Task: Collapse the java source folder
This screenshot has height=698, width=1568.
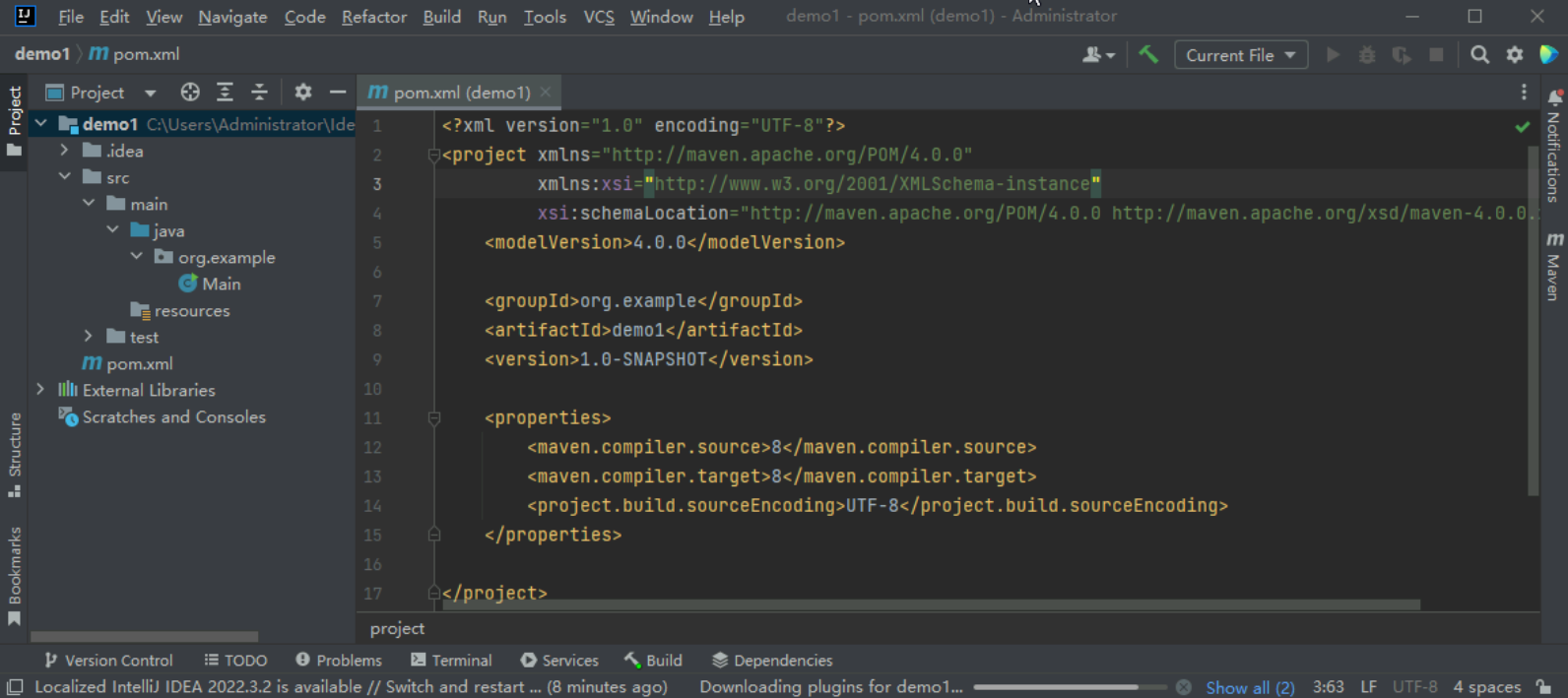Action: (x=112, y=230)
